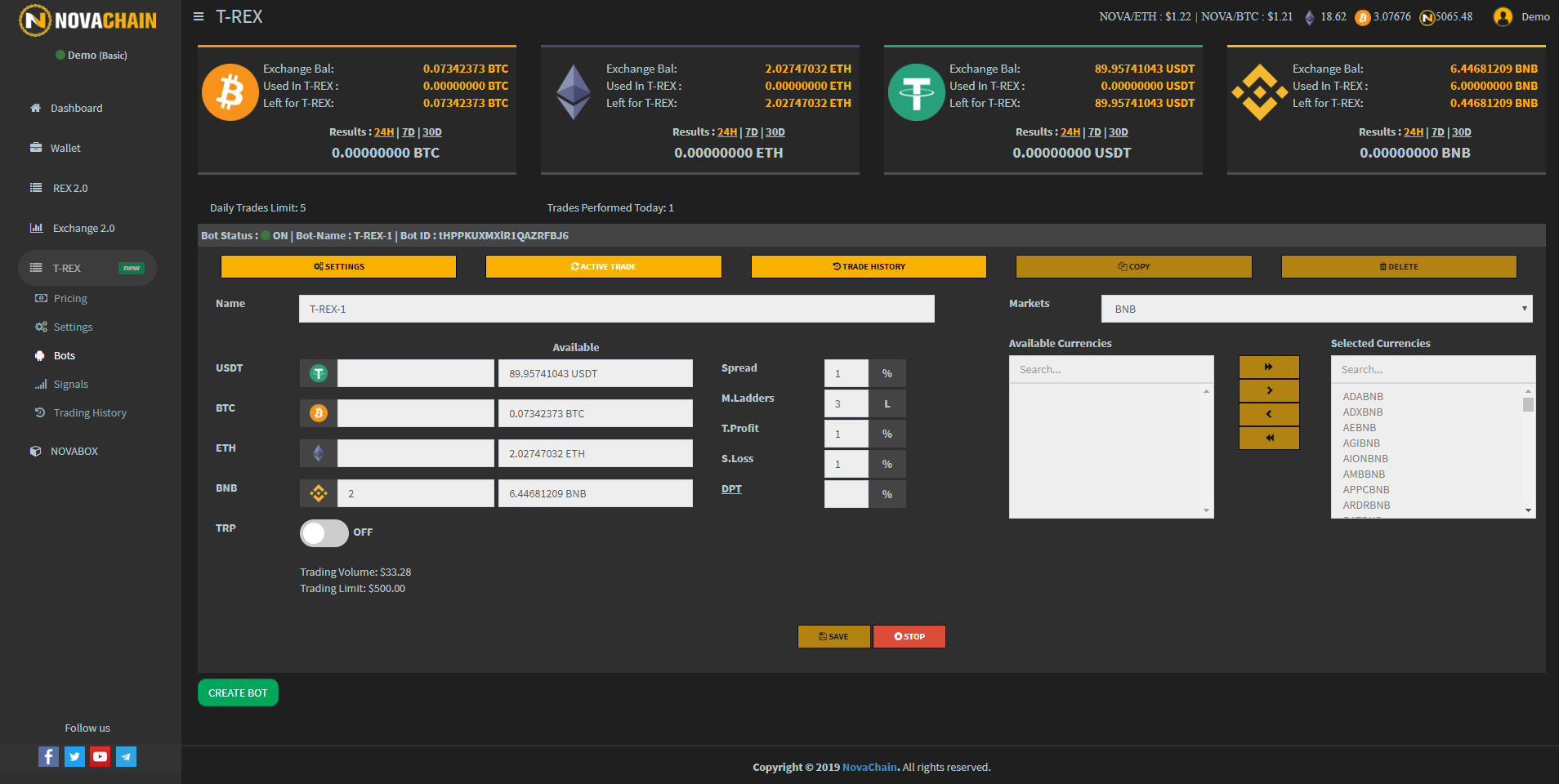Open NOVABOX in sidebar
This screenshot has height=784, width=1559.
point(74,451)
